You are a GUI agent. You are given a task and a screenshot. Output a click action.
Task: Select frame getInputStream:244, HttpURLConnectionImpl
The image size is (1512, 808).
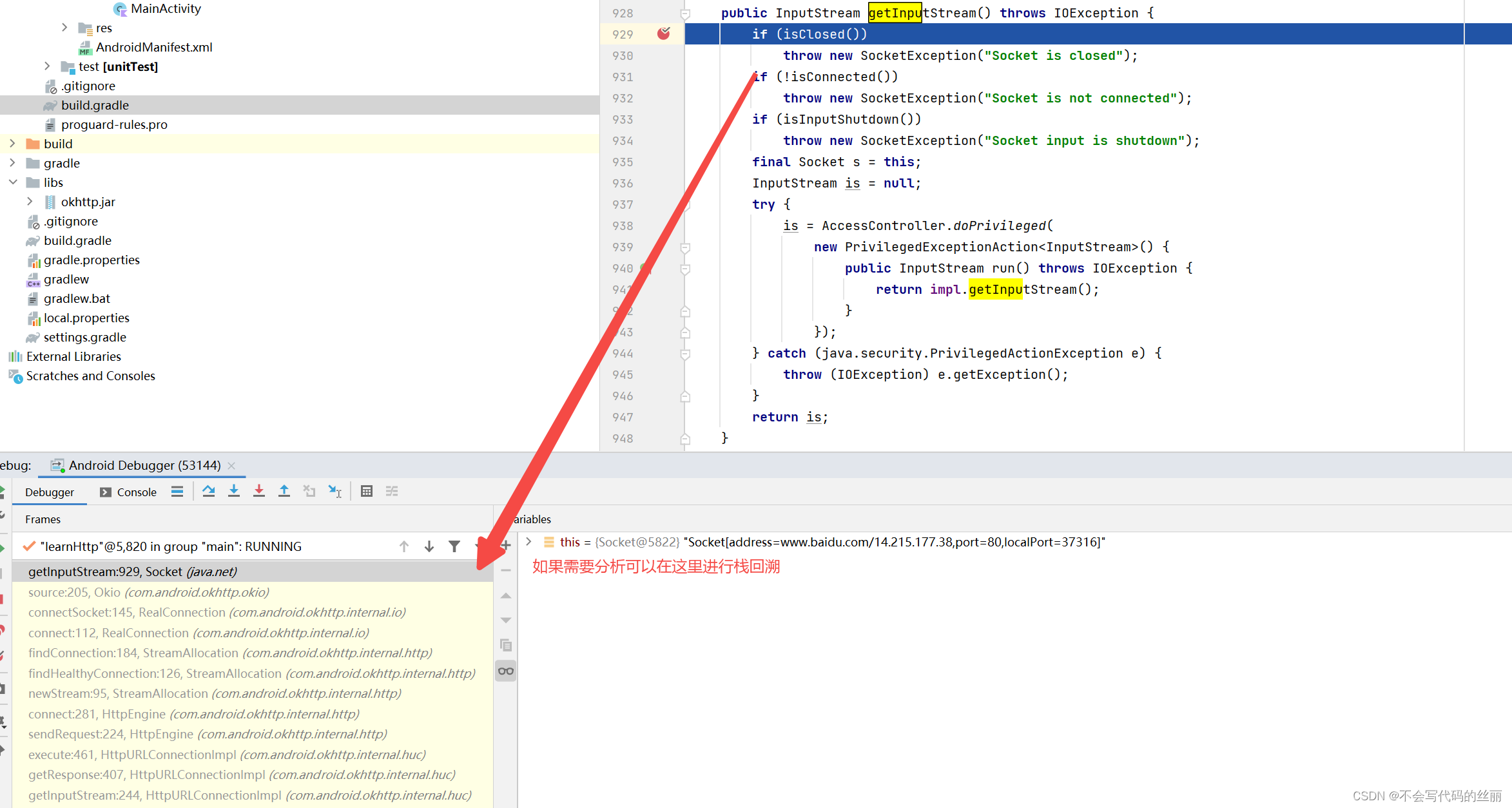253,795
